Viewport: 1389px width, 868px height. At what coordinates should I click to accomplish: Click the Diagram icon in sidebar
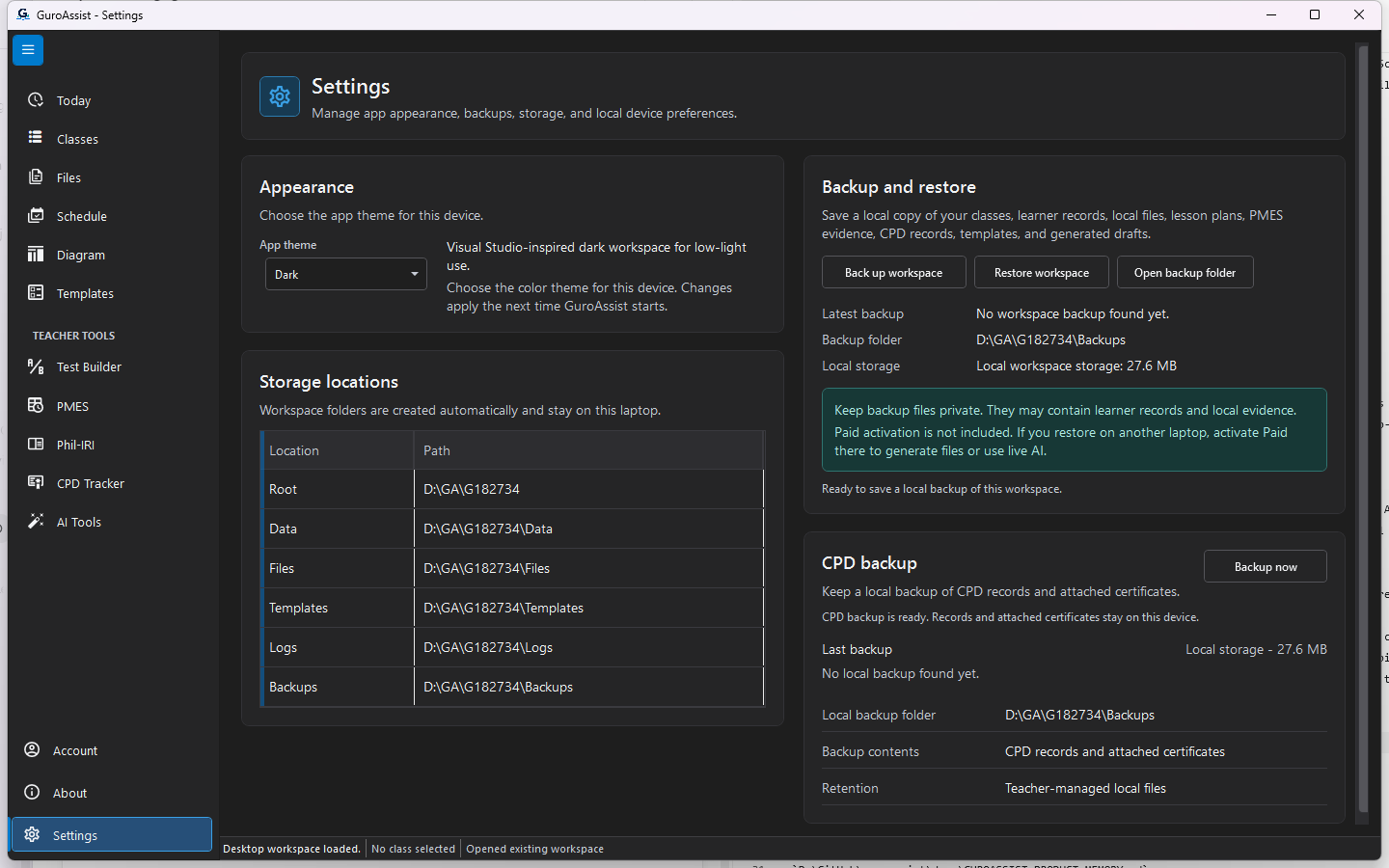[36, 255]
